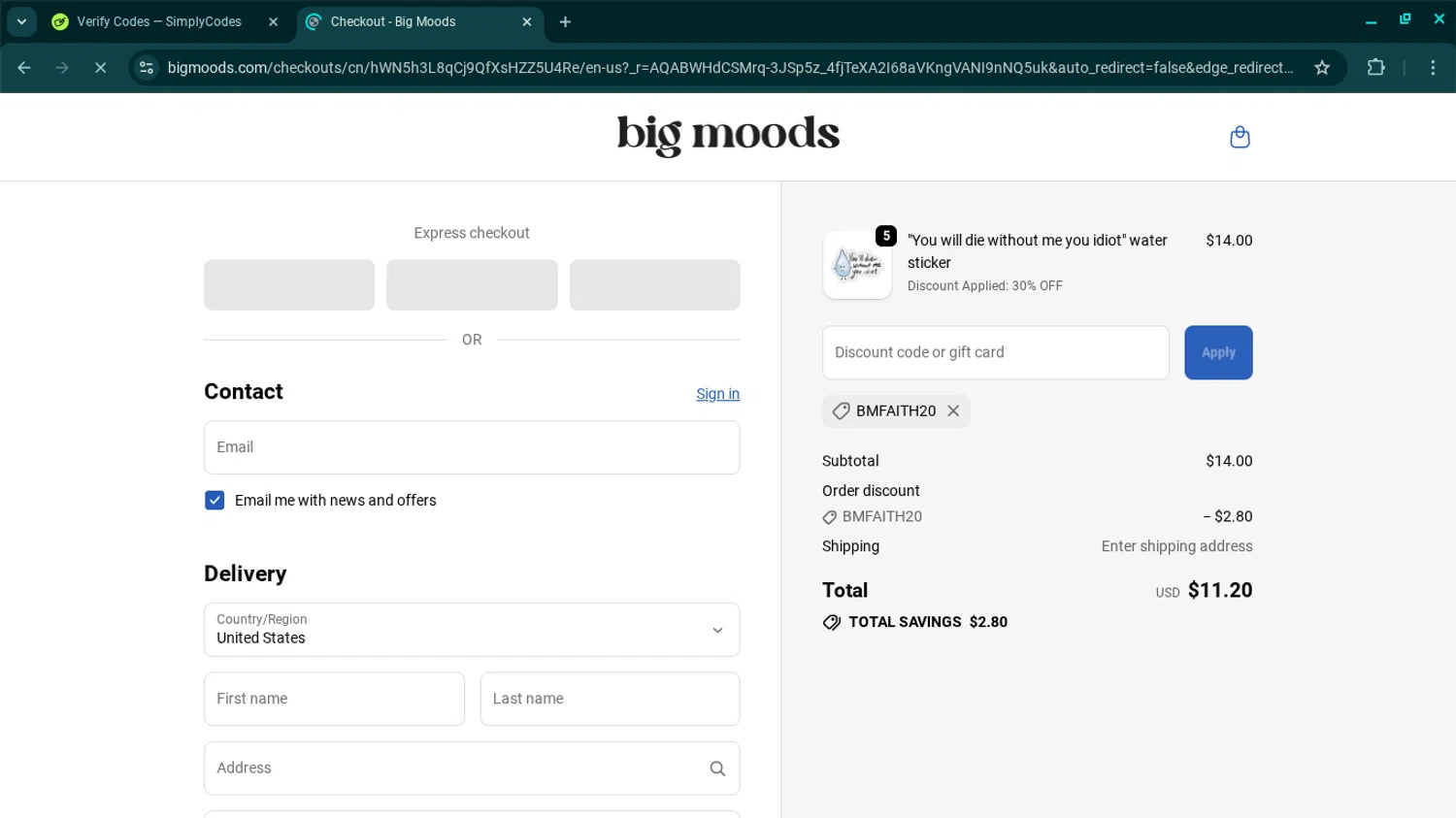Click the Subtotal $14.00 value

1229,461
